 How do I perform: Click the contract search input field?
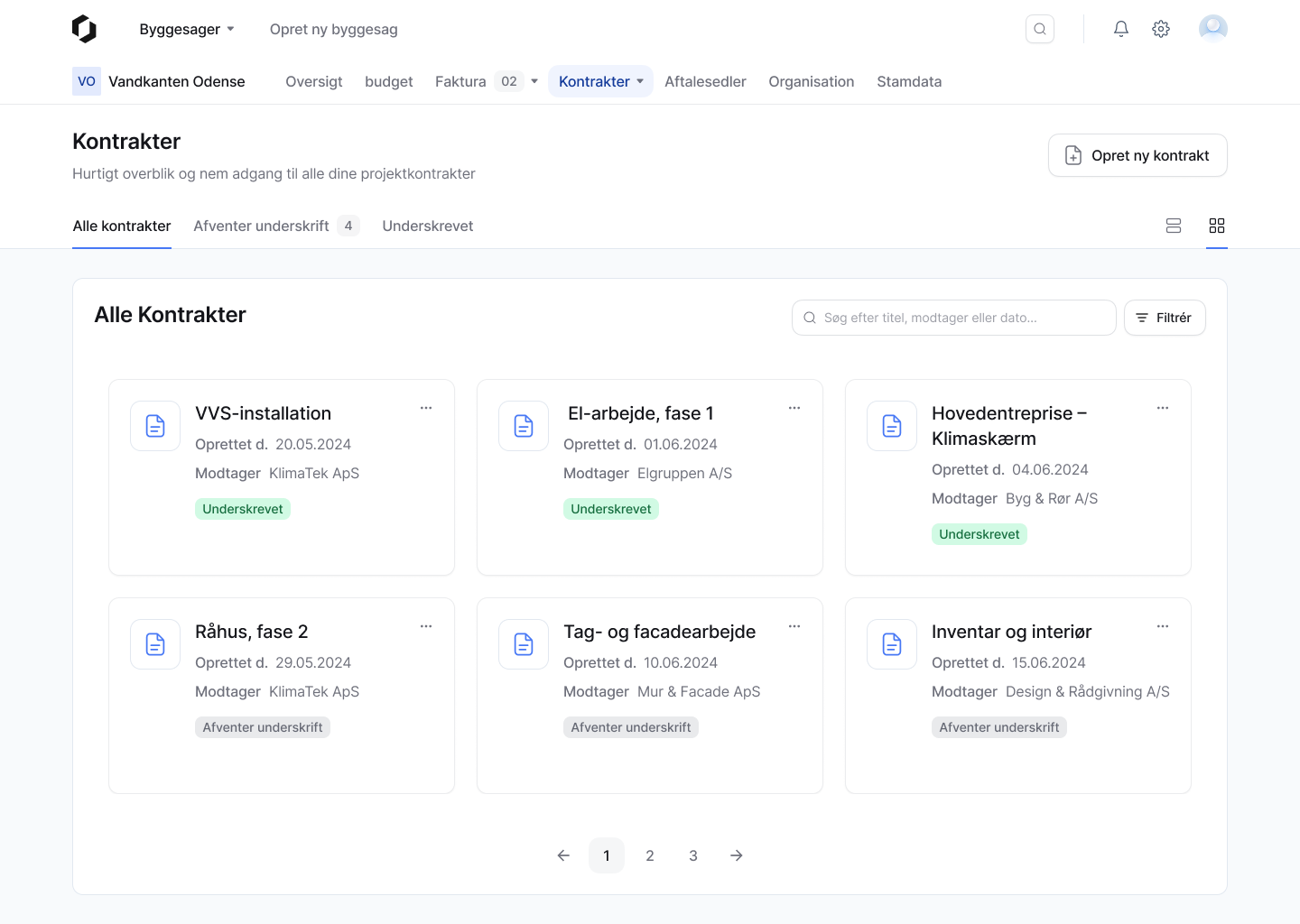(954, 318)
